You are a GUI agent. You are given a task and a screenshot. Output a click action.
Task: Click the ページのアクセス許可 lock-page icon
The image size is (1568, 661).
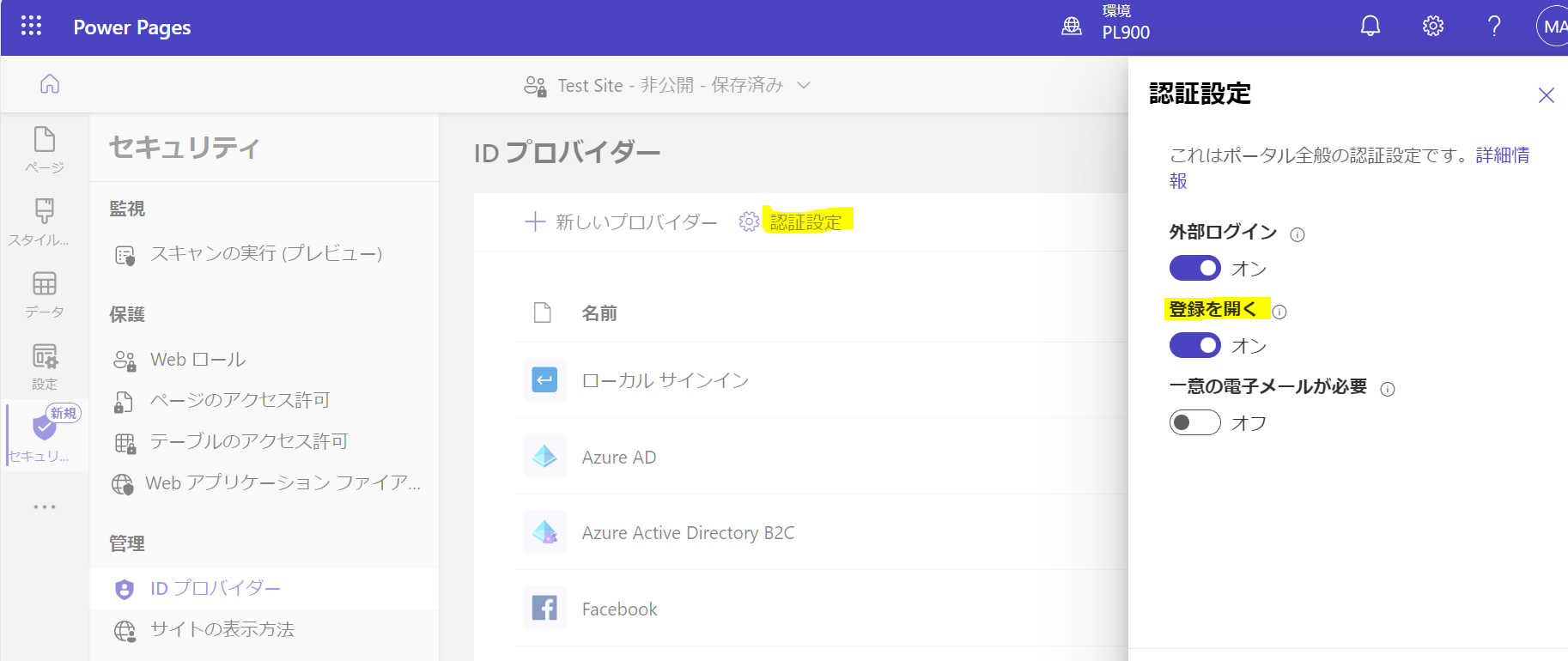pos(124,402)
